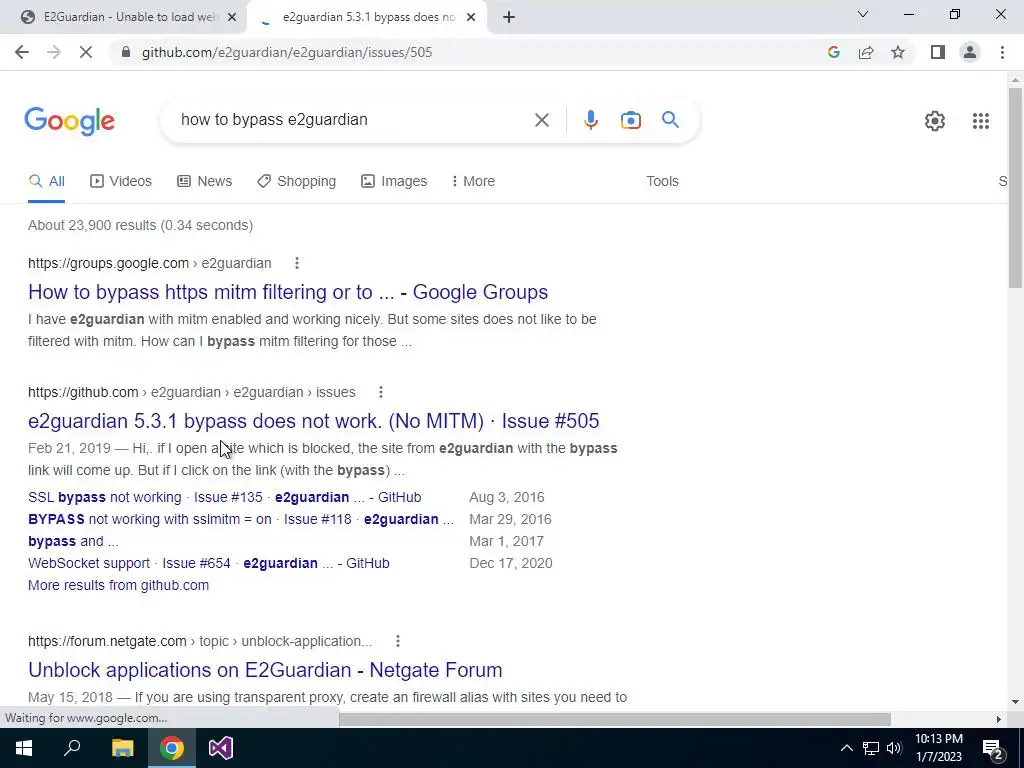1024x768 pixels.
Task: Open 'BYPASS not working with sslmitm' link
Action: [x=241, y=520]
